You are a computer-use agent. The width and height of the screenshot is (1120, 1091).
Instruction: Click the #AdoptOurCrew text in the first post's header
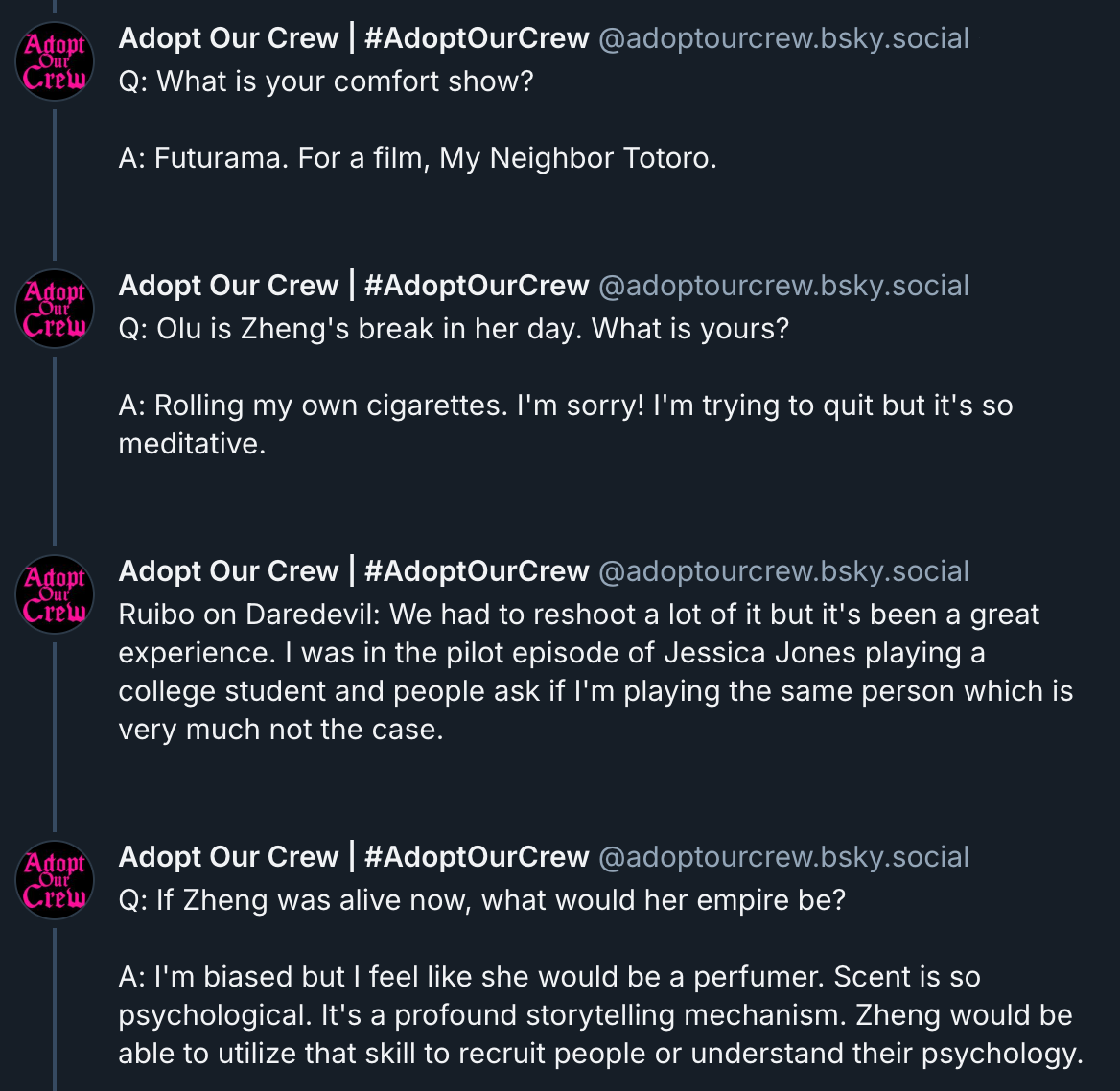coord(477,38)
